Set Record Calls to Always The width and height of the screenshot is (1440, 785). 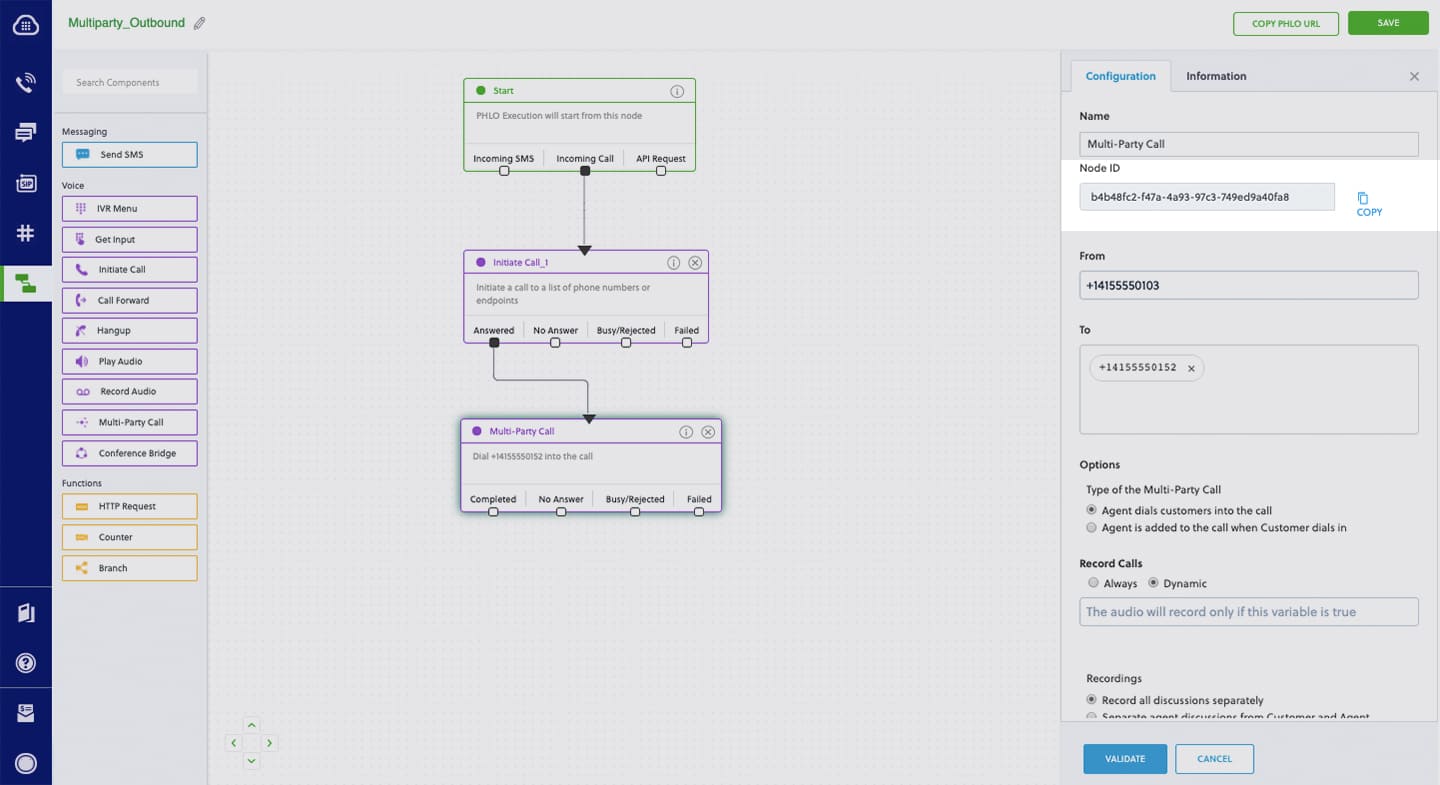(x=1091, y=583)
